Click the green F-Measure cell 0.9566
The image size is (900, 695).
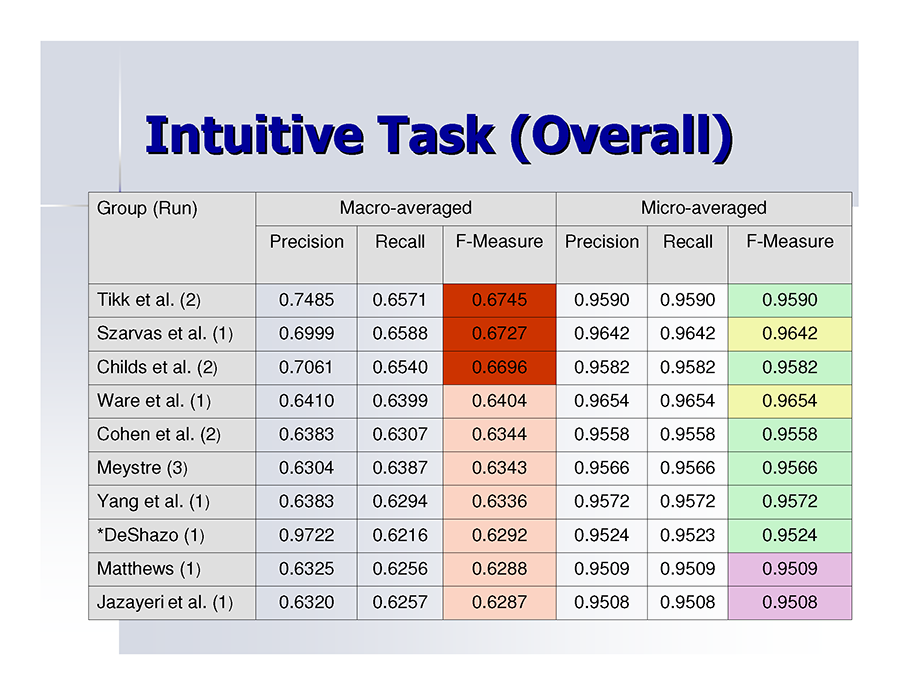790,468
